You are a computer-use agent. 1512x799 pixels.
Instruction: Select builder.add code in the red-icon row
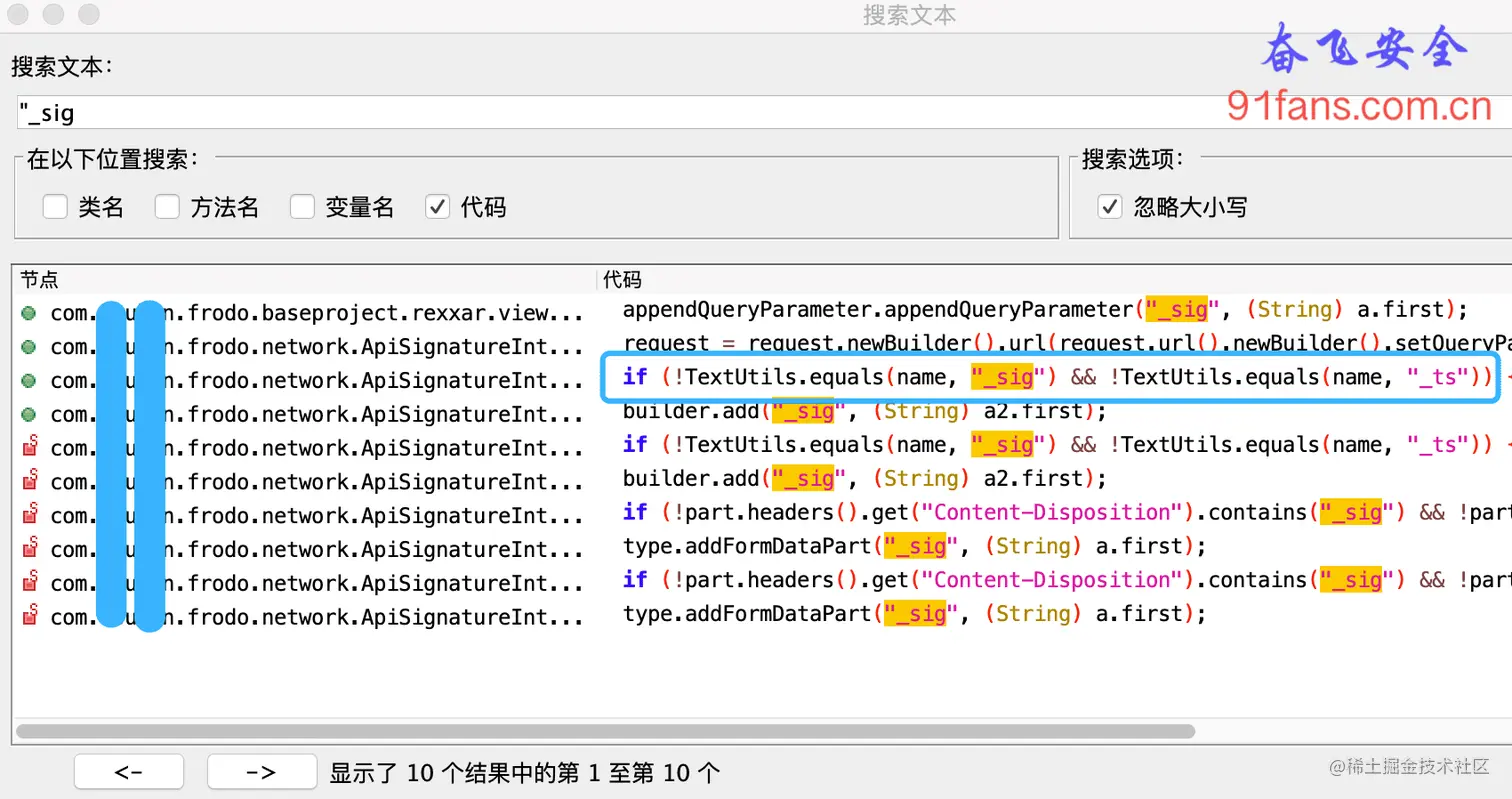(x=865, y=478)
